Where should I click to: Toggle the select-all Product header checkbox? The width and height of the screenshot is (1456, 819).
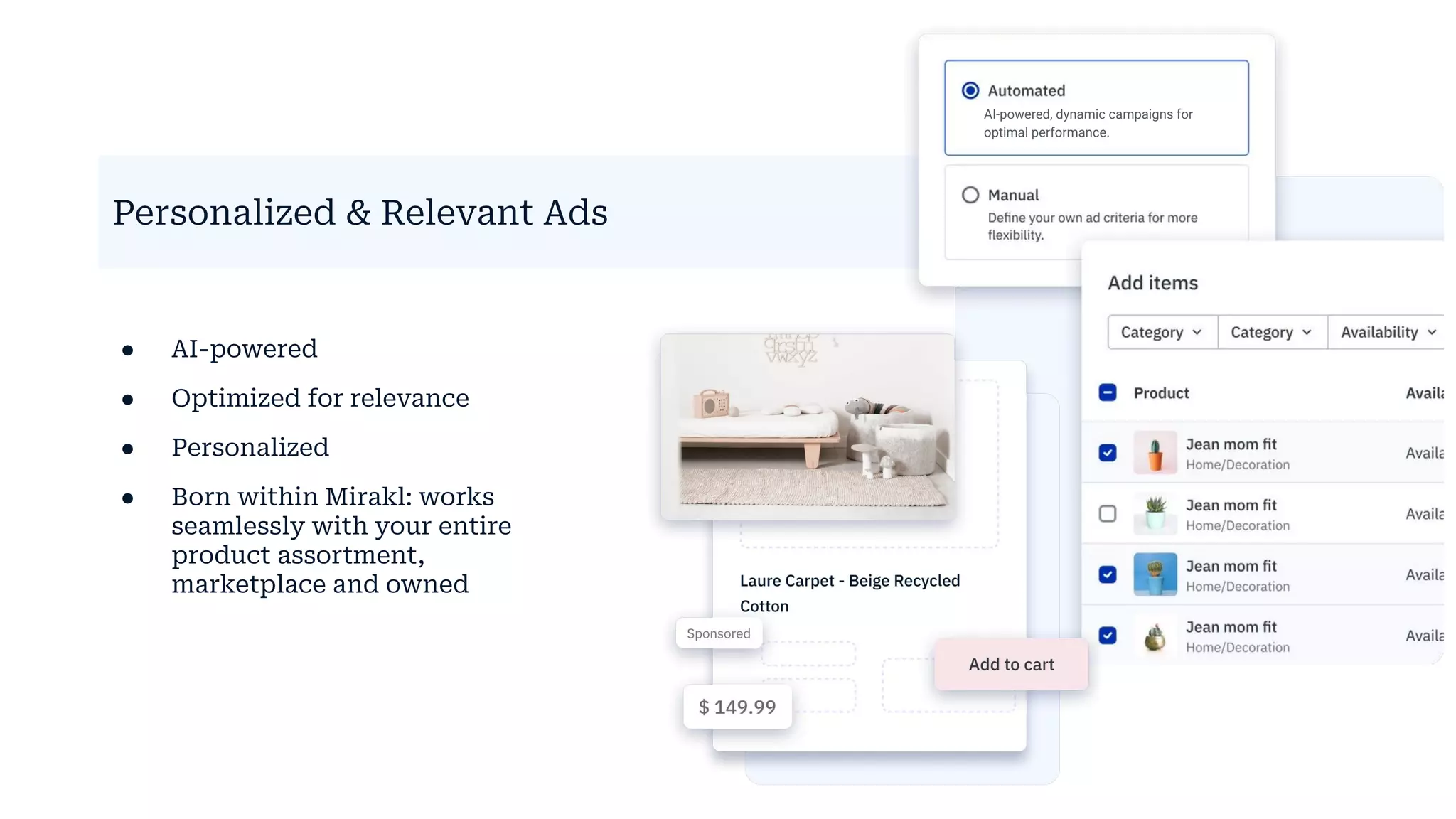[1108, 392]
